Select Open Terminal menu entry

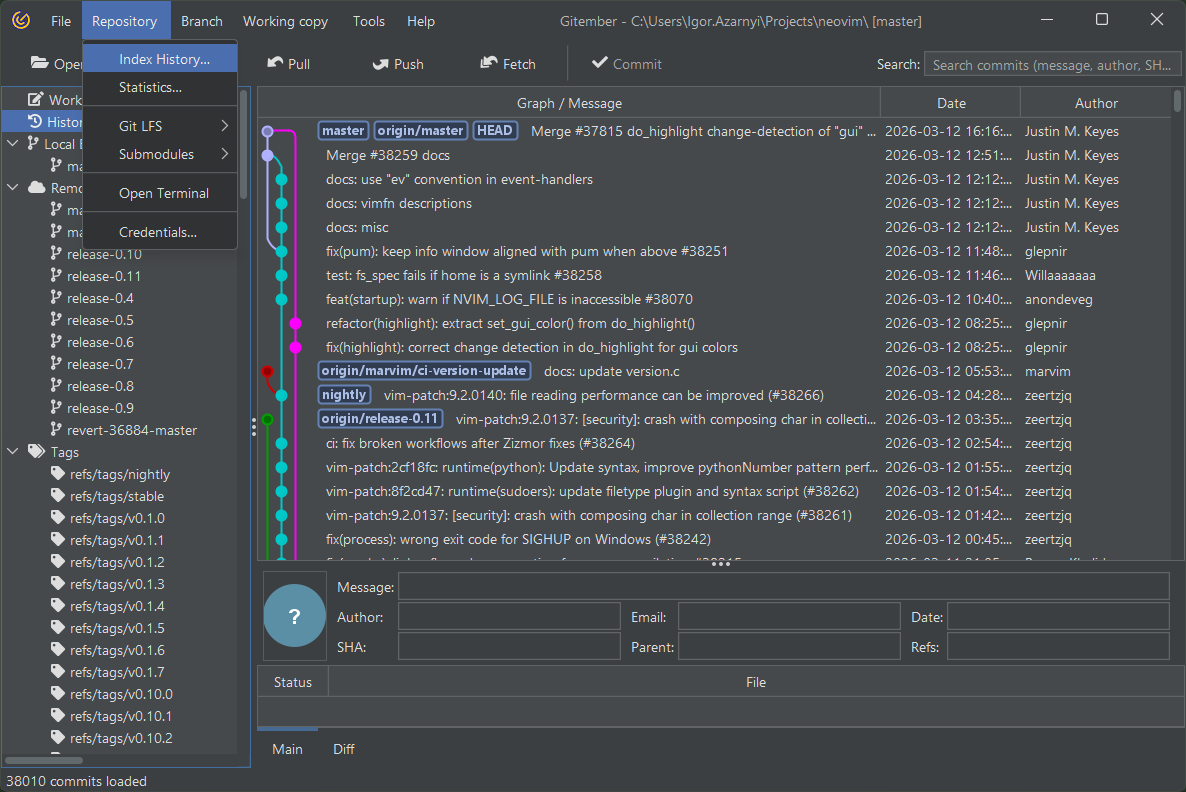pos(163,193)
